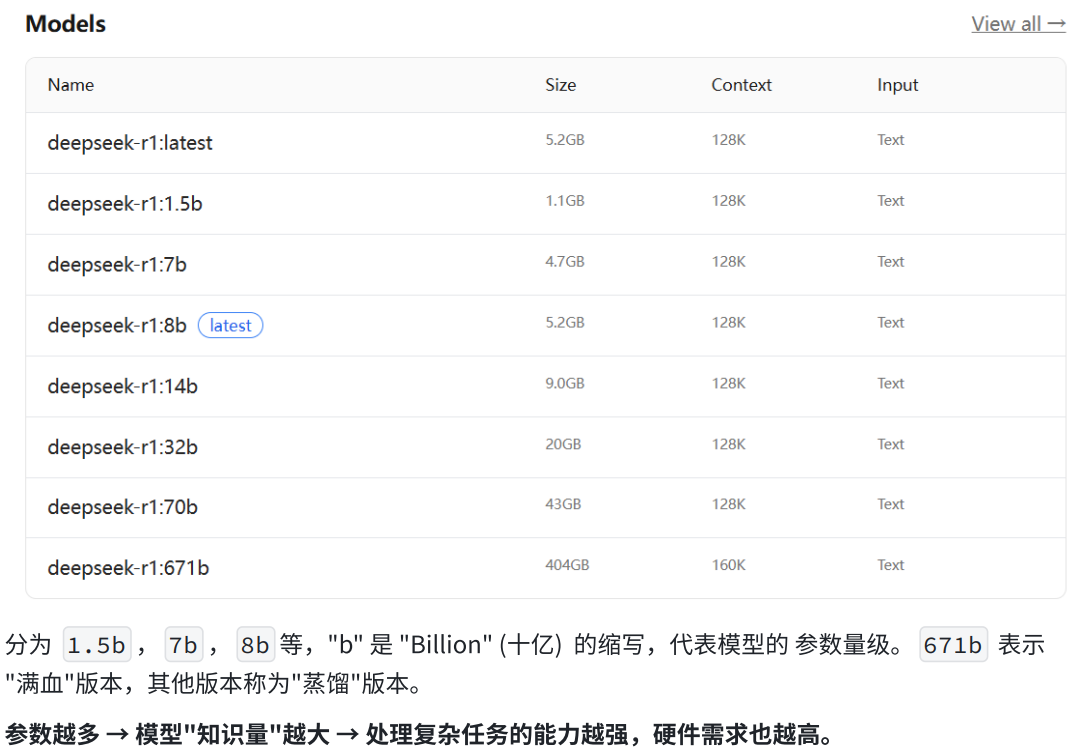Click the 5.2GB size in deepseek-r1:8b row
The width and height of the screenshot is (1068, 750).
[565, 322]
